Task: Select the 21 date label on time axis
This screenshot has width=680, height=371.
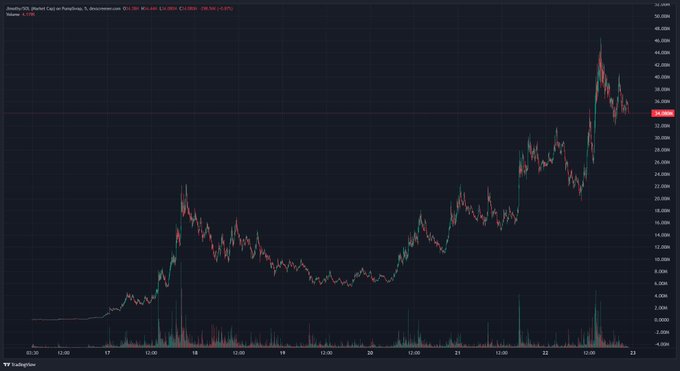Action: [458, 353]
